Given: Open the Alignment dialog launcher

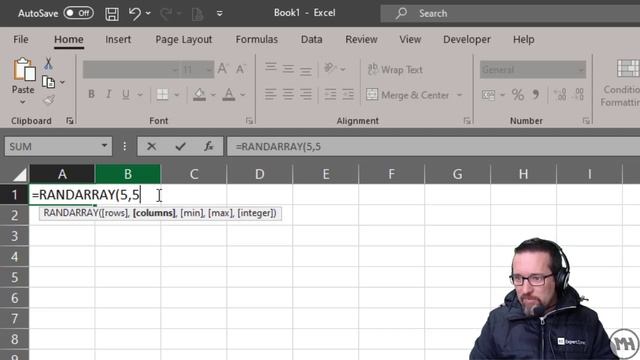Looking at the screenshot, I should click(467, 121).
